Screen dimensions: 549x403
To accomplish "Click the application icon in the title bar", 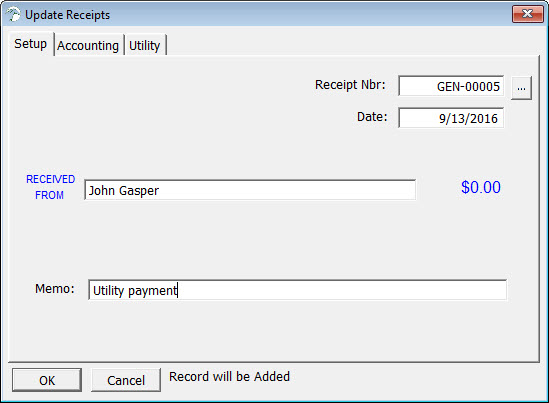I will coord(13,15).
